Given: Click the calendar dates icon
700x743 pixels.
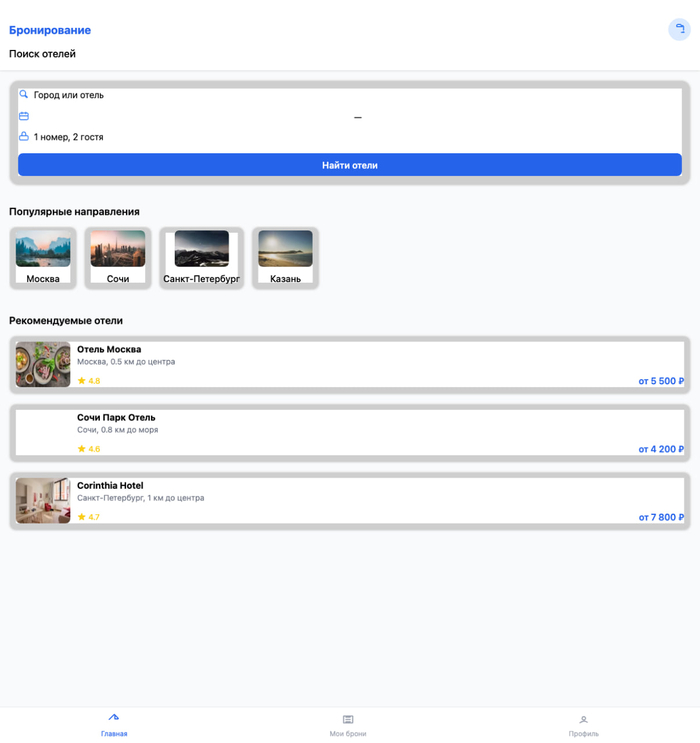Looking at the screenshot, I should coord(24,116).
